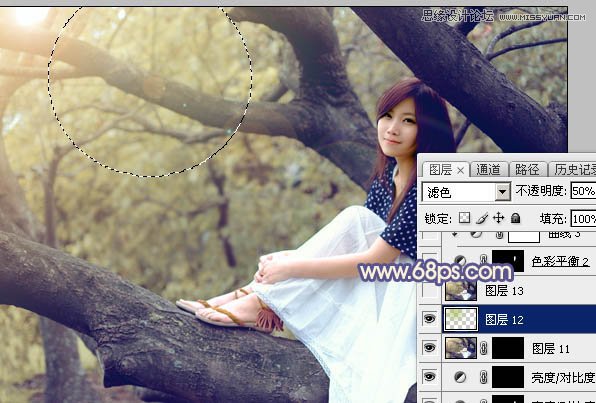596x403 pixels.
Task: Toggle the lock all padlock icon
Action: [x=515, y=218]
